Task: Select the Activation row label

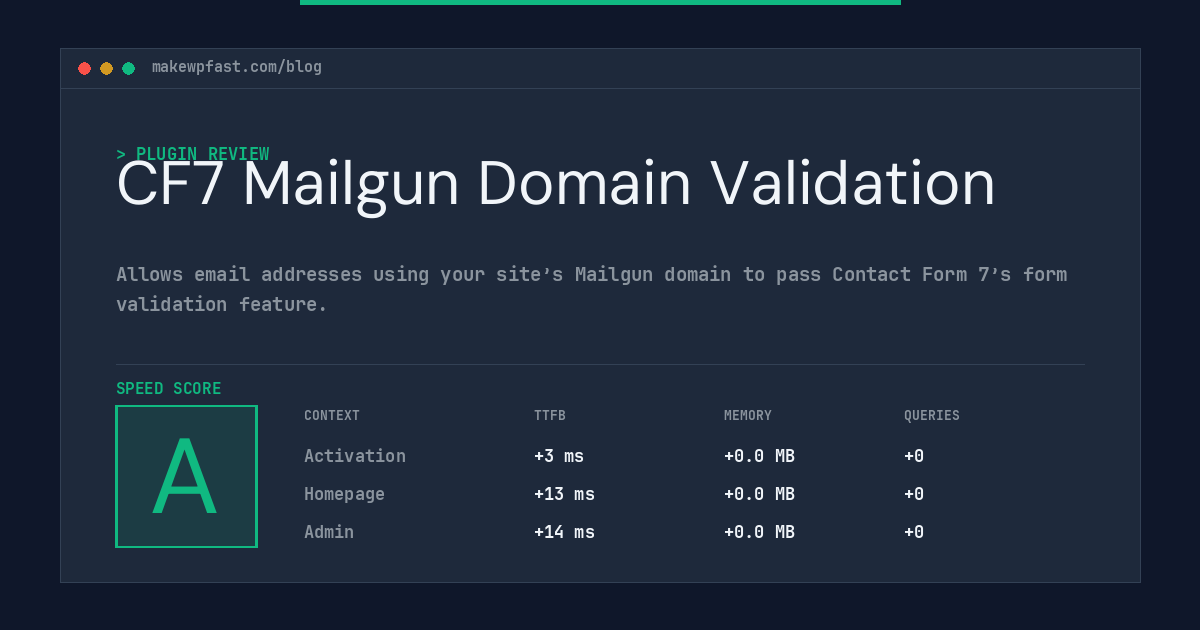Action: point(355,456)
